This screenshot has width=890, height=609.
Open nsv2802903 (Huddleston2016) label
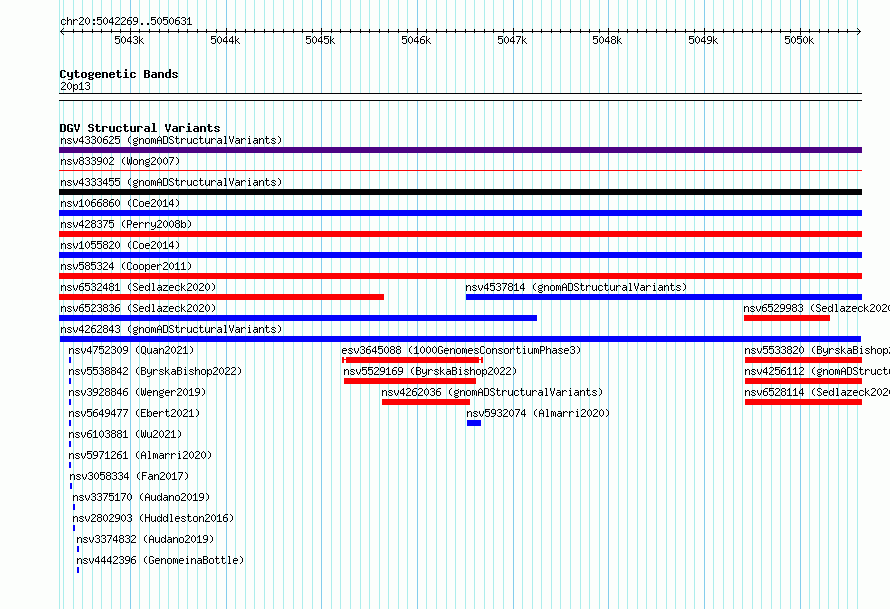[x=153, y=518]
